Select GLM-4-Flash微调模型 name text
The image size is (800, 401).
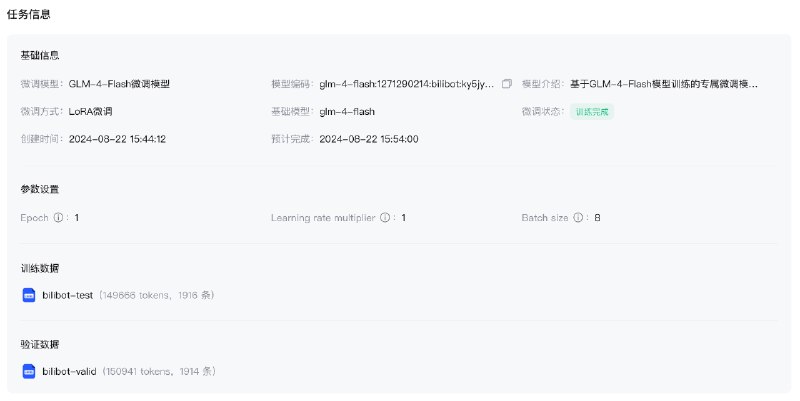pyautogui.click(x=119, y=84)
